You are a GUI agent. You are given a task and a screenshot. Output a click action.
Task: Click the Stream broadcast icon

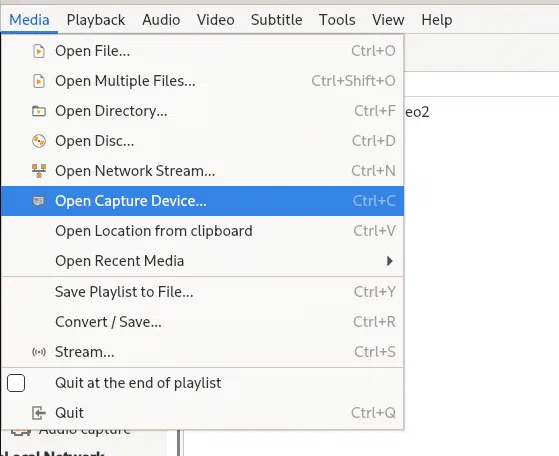click(39, 352)
